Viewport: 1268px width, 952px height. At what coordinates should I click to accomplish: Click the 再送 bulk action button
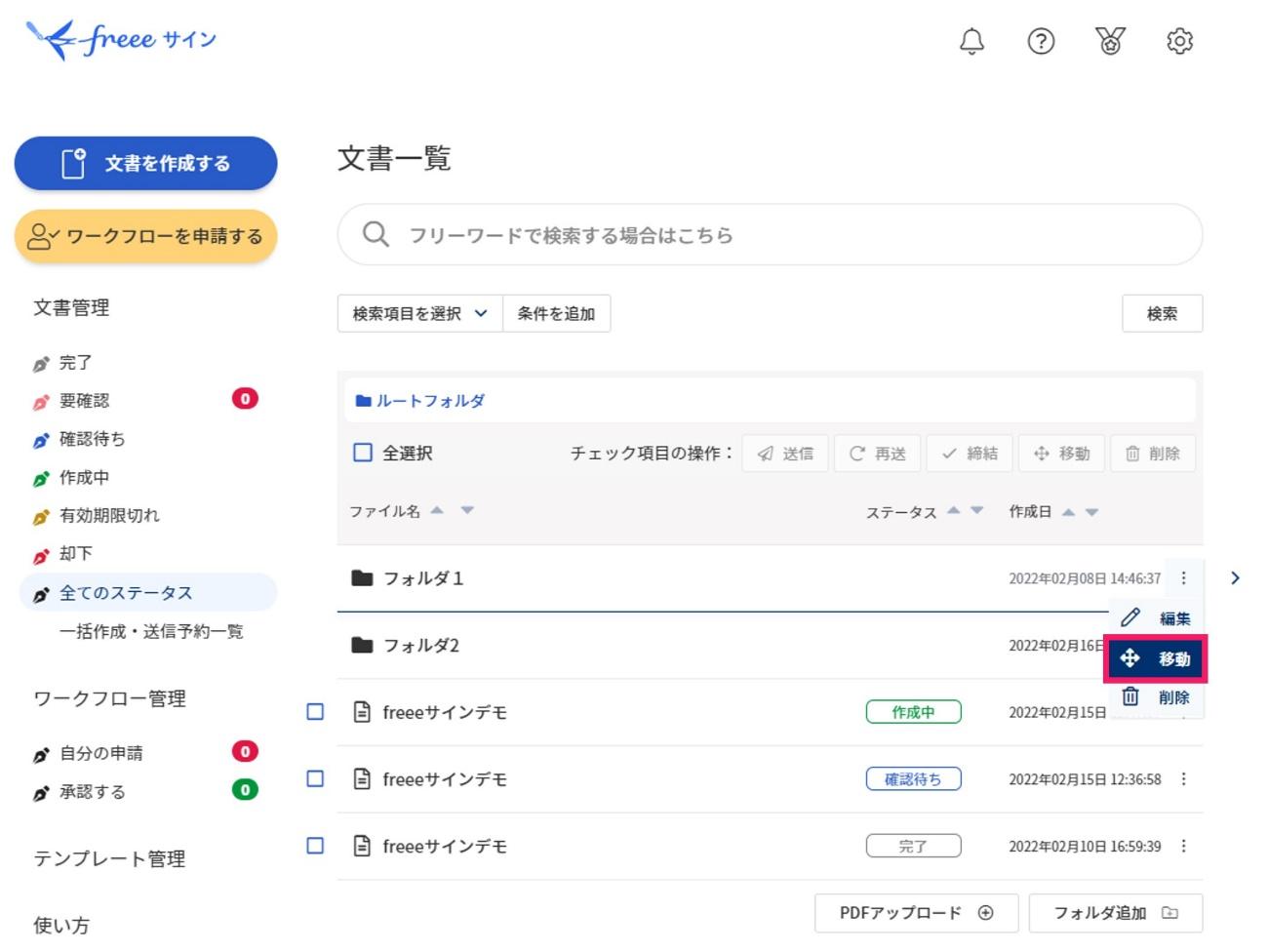877,454
